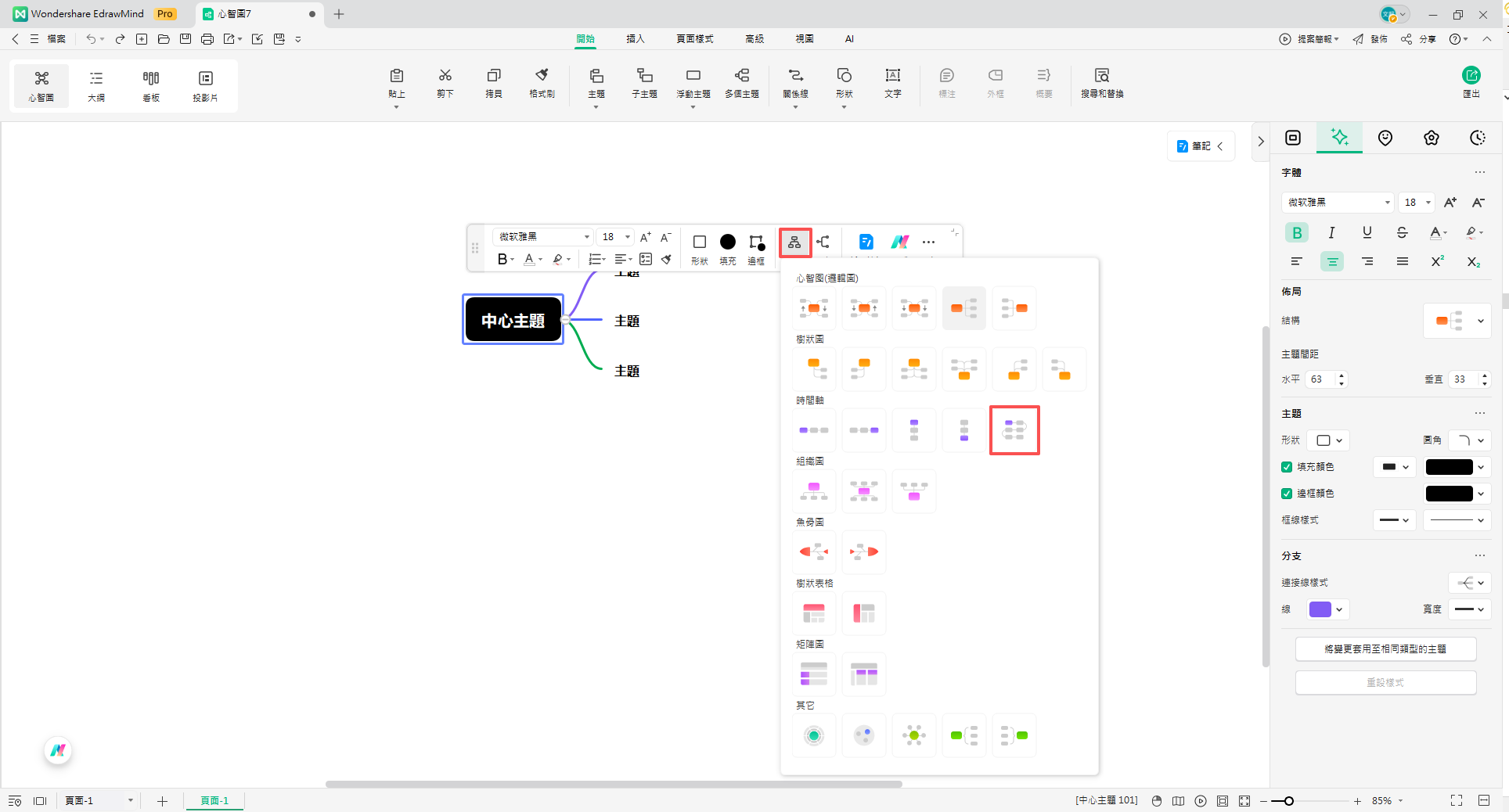Viewport: 1509px width, 812px height.
Task: Open font family dropdown in right panel
Action: tap(1338, 203)
